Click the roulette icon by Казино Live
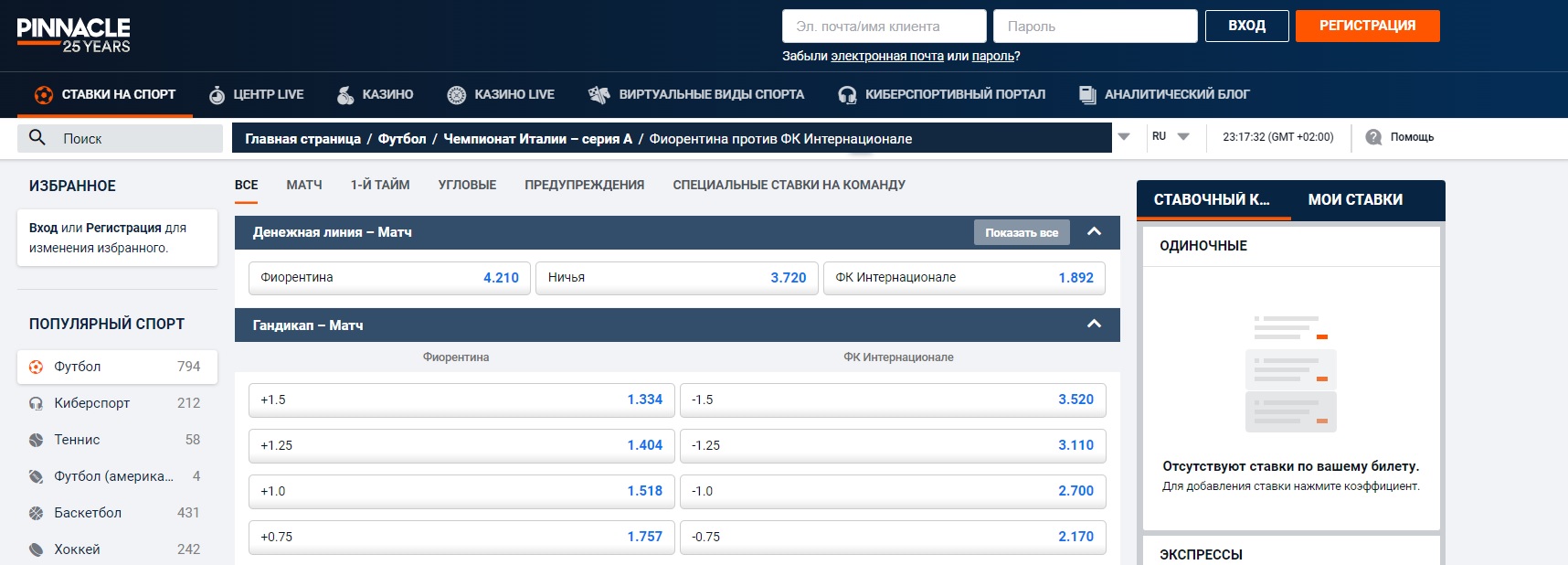 [x=457, y=95]
